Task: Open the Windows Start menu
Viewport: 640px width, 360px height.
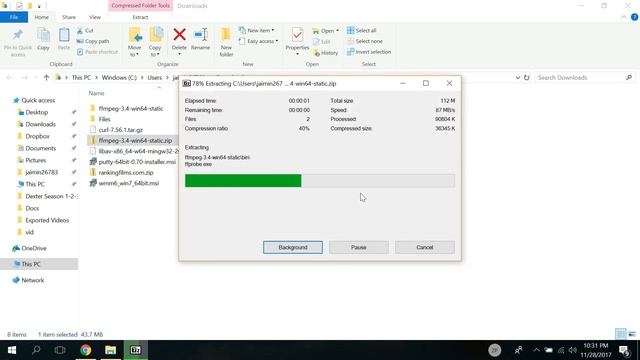Action: pos(12,350)
